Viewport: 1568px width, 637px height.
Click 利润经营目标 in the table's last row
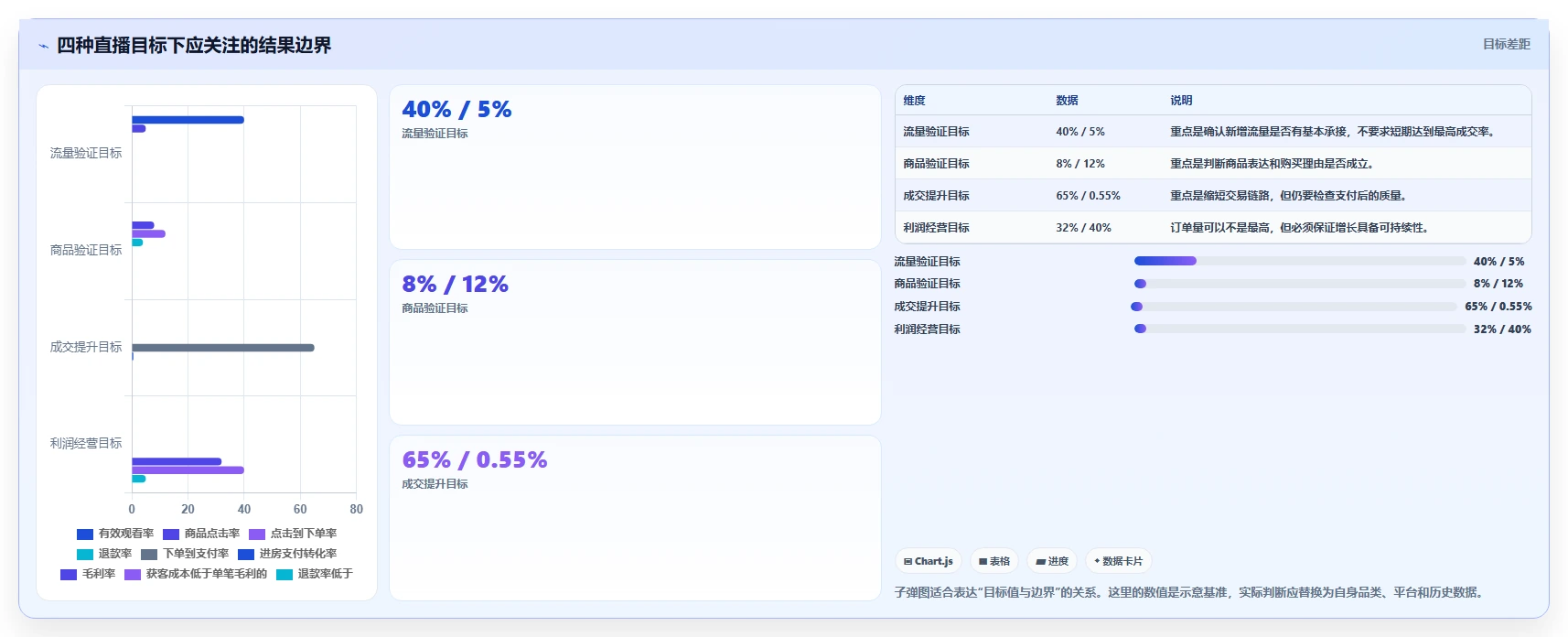coord(936,228)
